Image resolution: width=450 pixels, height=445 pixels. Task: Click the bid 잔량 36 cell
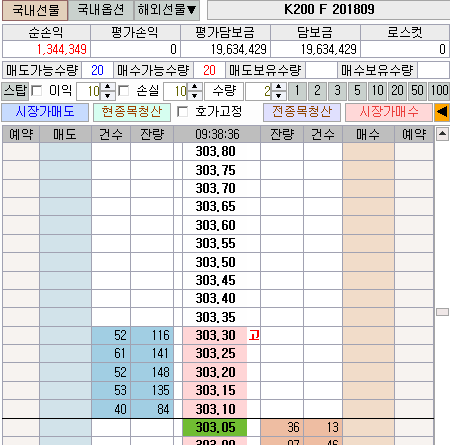pos(282,428)
